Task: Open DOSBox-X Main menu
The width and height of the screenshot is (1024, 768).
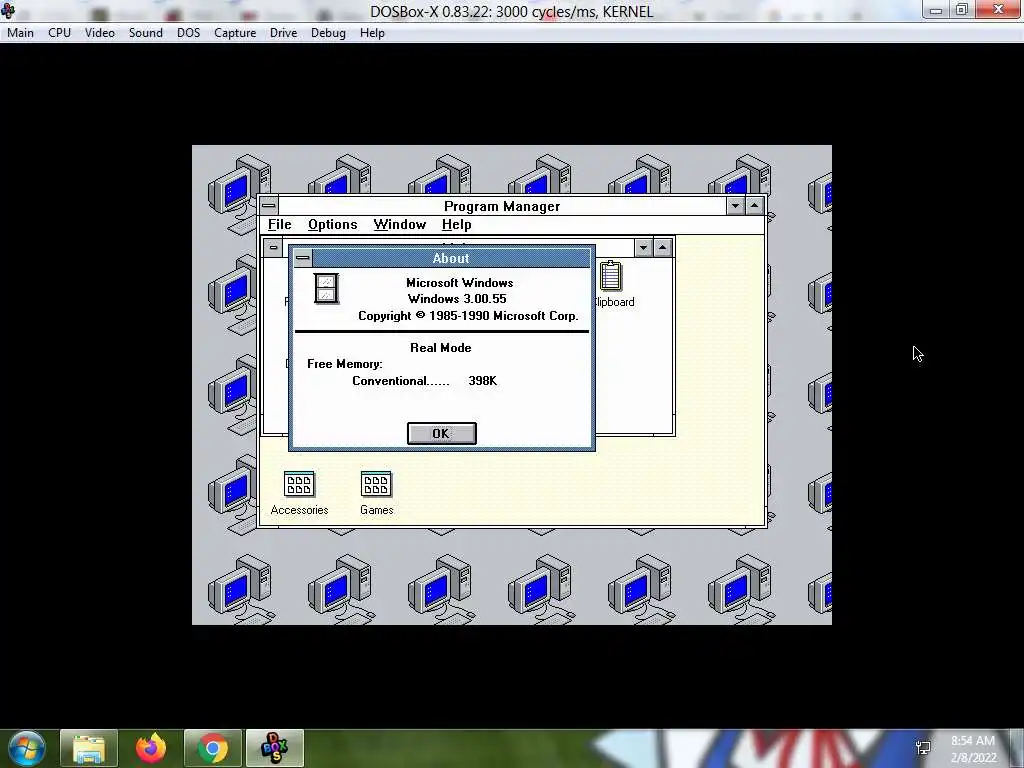Action: 20,33
